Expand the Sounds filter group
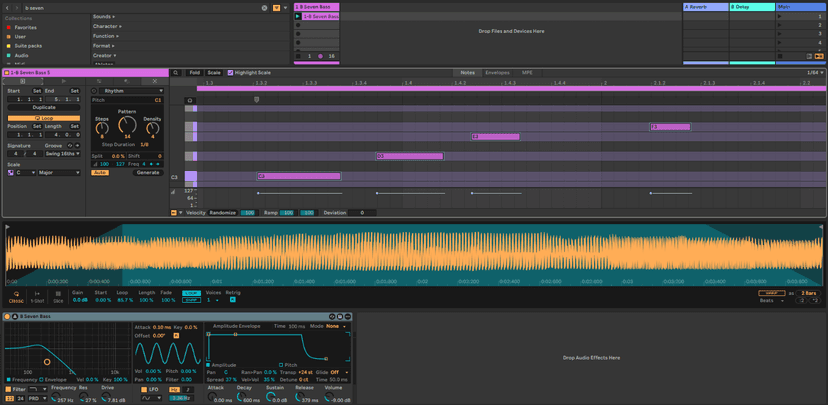The width and height of the screenshot is (828, 405). pos(105,17)
